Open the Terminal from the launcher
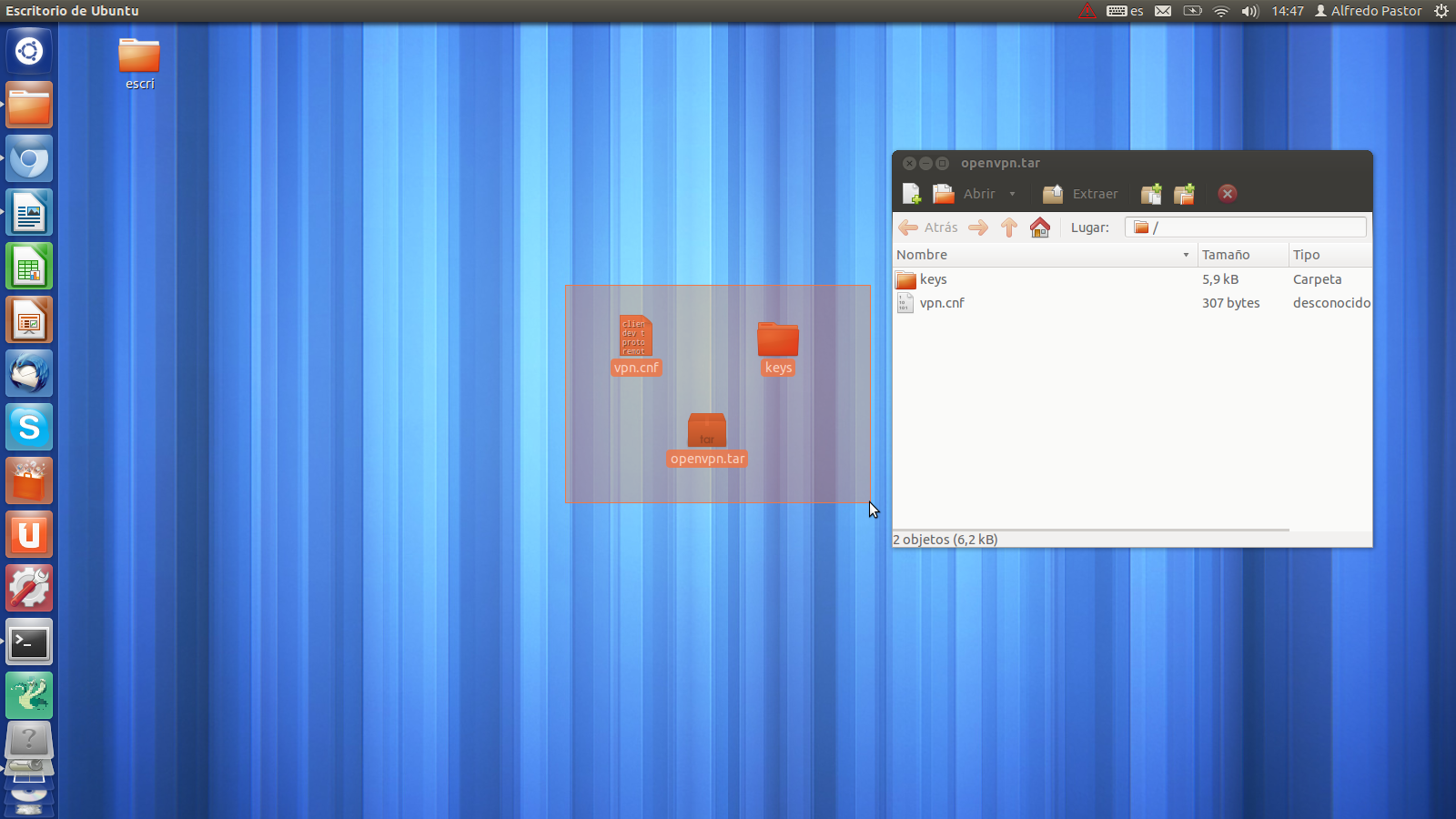 tap(29, 643)
